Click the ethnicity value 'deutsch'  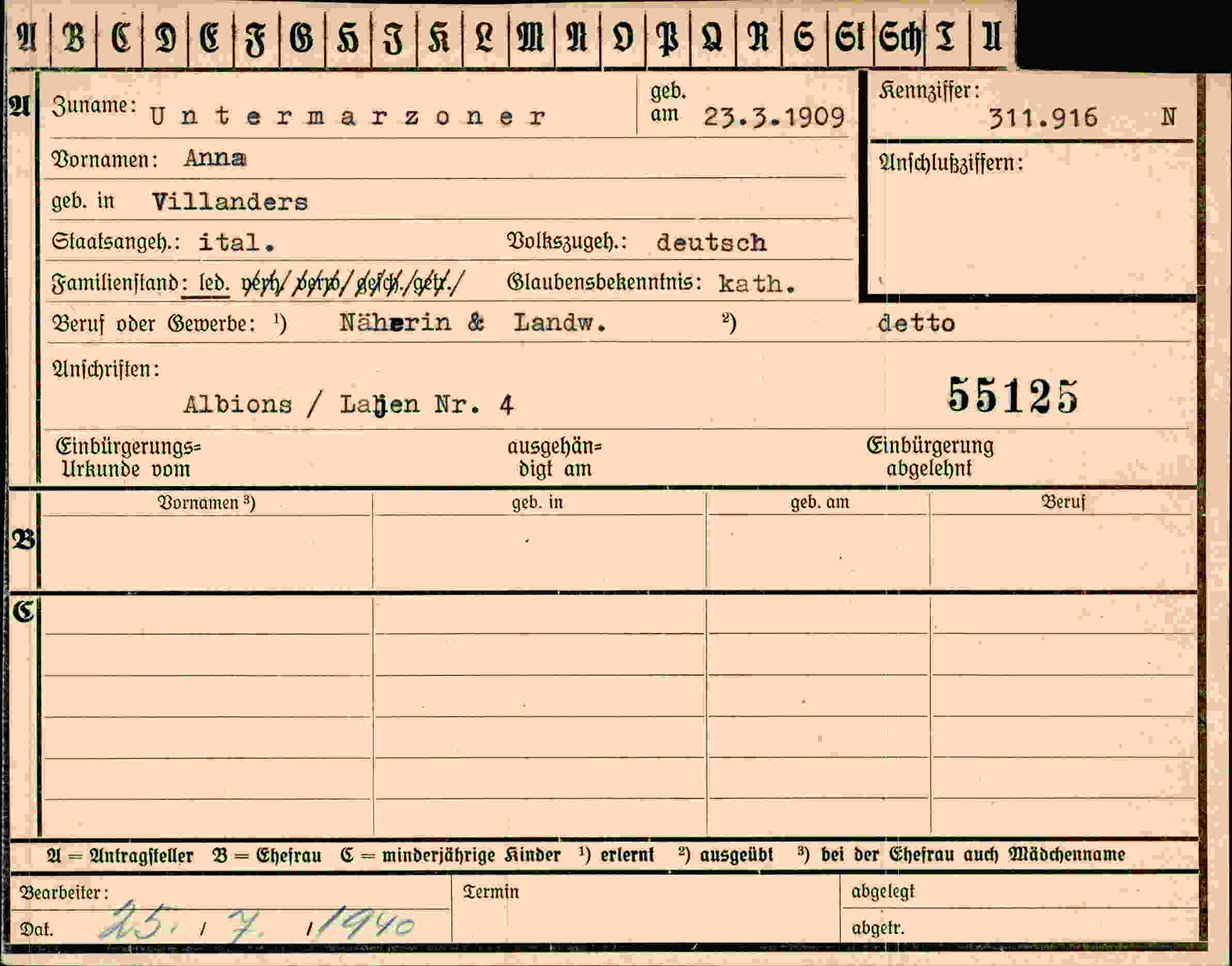point(712,243)
